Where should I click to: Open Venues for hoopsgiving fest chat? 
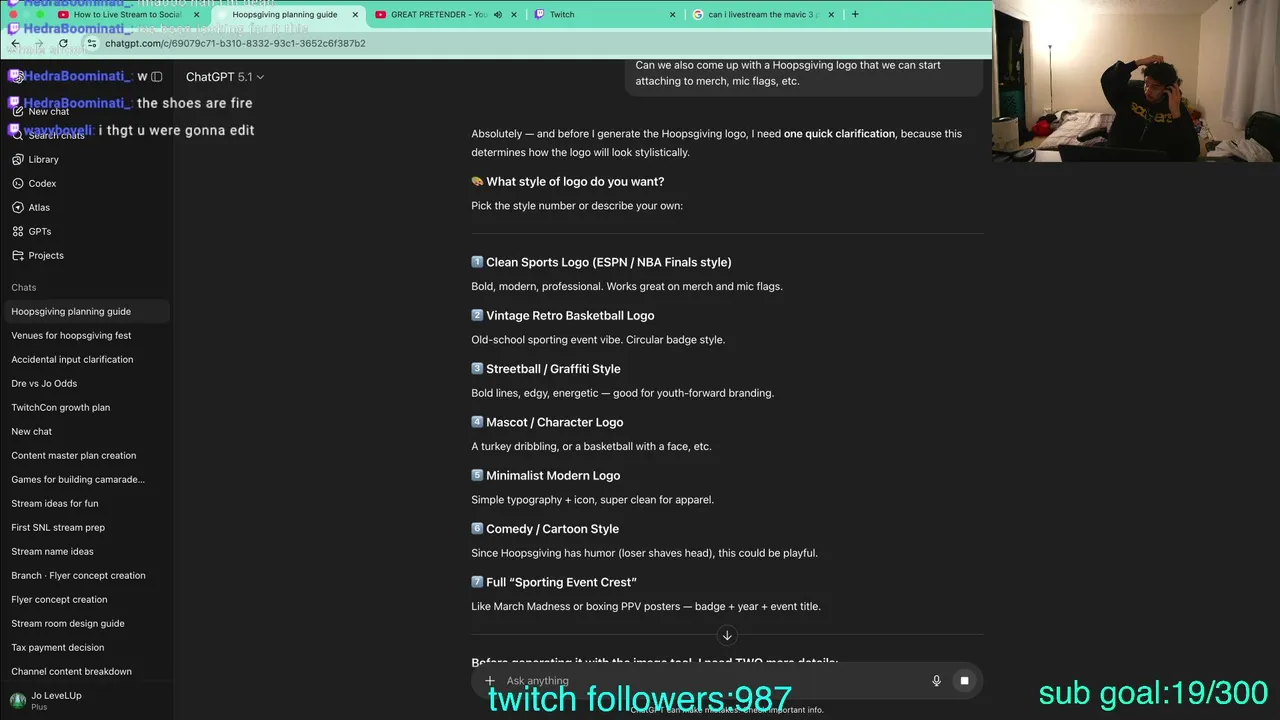click(87, 335)
